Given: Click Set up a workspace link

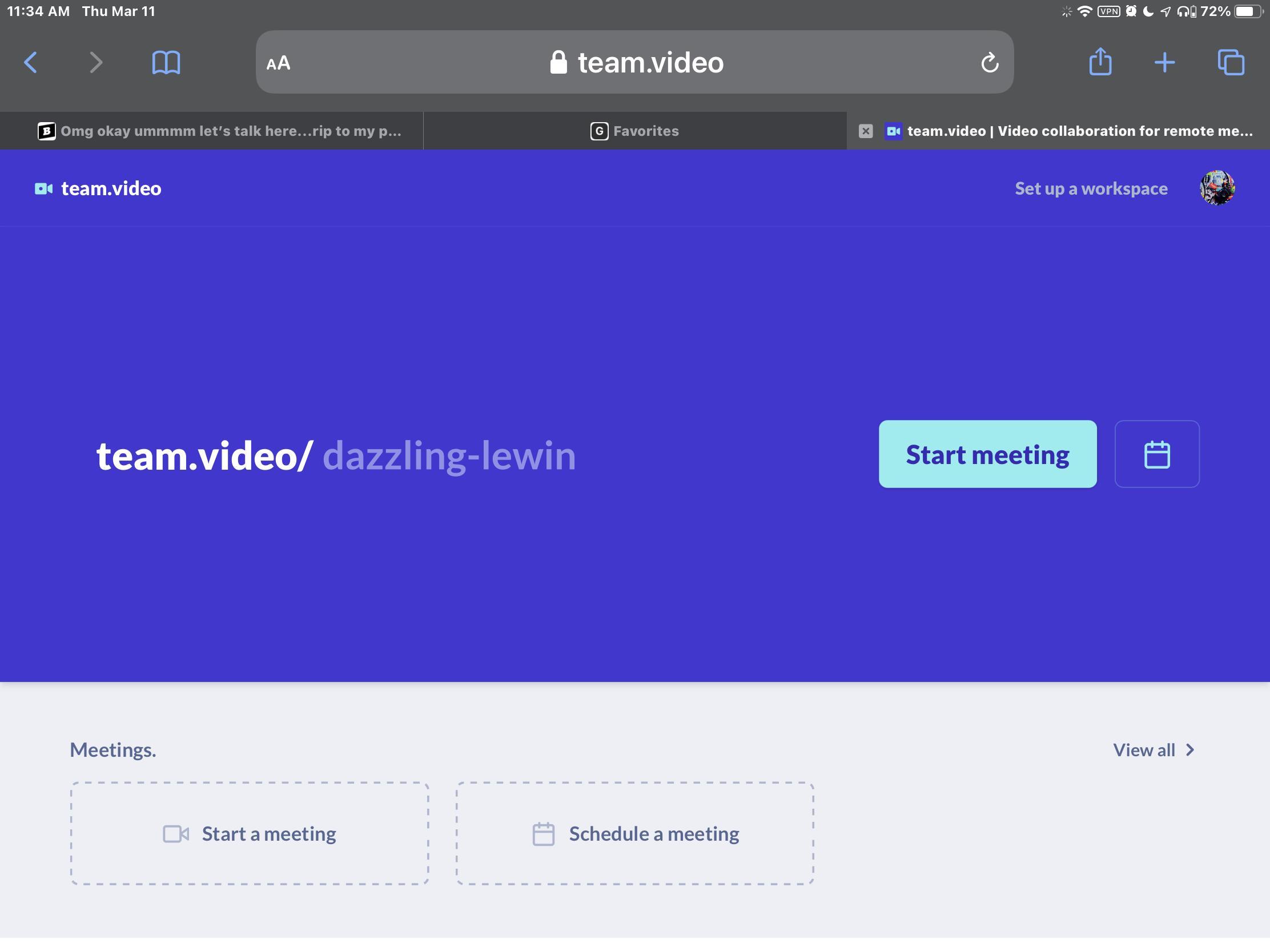Looking at the screenshot, I should (1091, 189).
